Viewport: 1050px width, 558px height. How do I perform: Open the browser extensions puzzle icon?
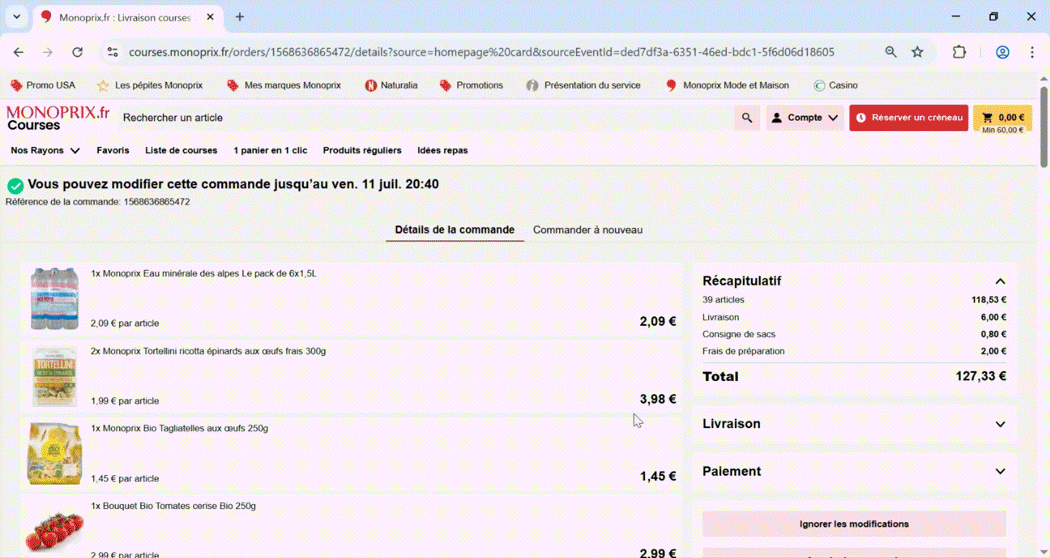[959, 52]
